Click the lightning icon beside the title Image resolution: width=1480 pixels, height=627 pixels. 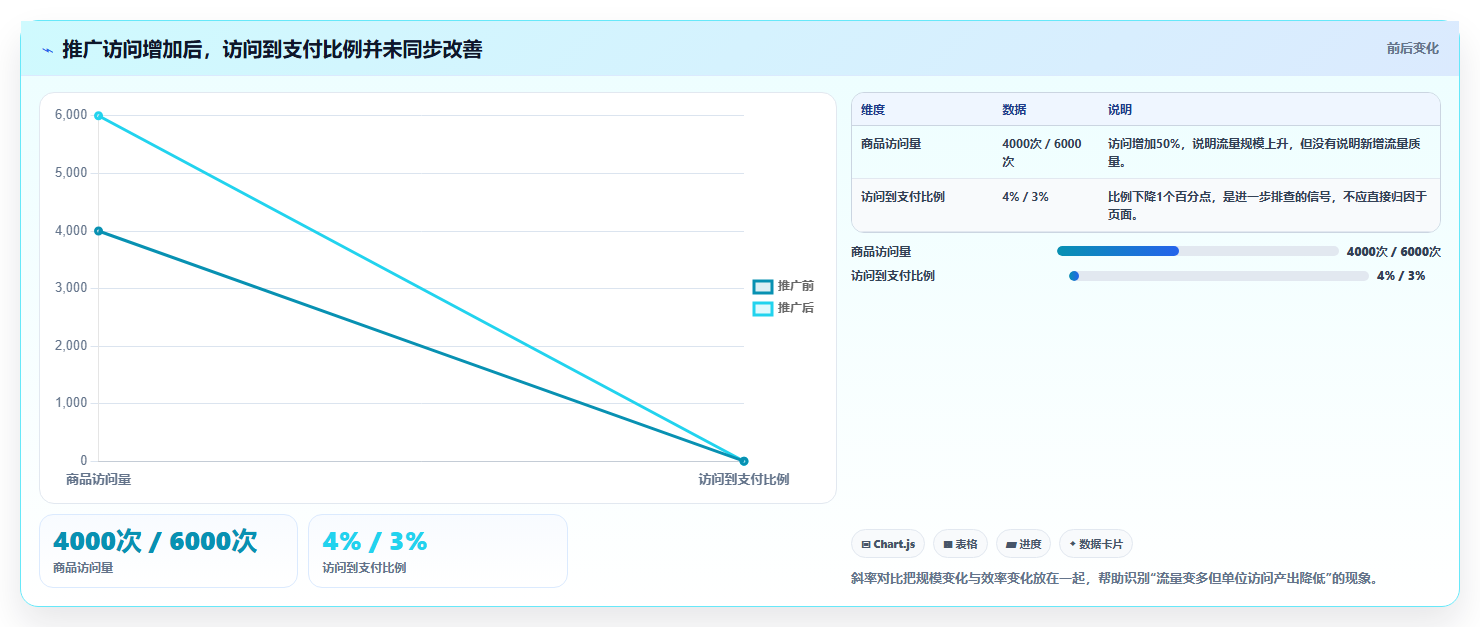pos(47,49)
